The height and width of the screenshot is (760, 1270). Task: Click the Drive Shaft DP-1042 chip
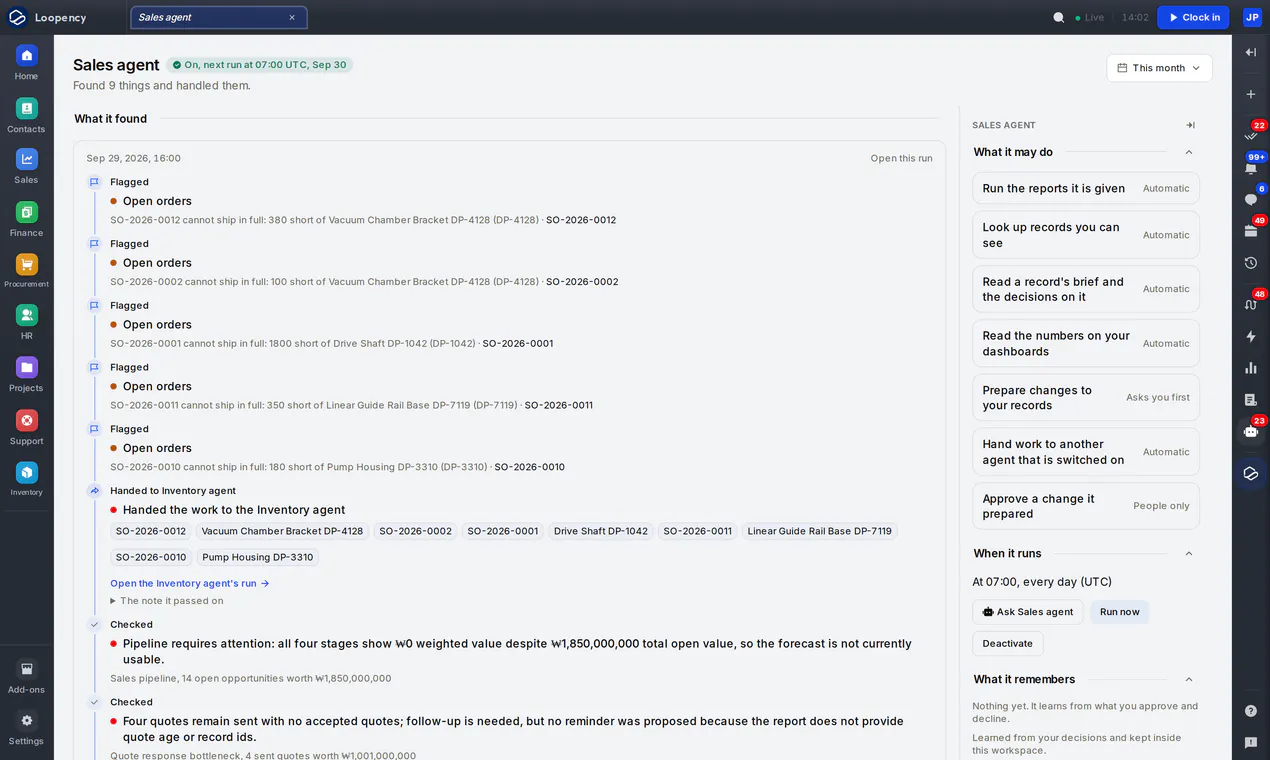tap(601, 531)
